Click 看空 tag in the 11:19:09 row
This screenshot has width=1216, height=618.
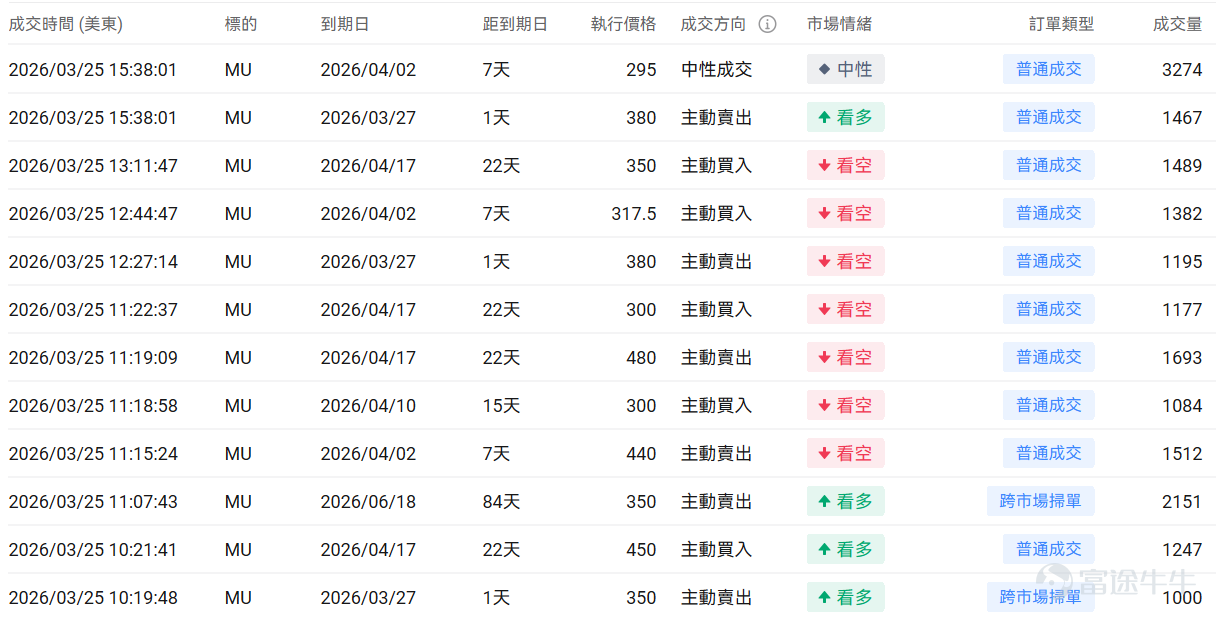click(846, 357)
